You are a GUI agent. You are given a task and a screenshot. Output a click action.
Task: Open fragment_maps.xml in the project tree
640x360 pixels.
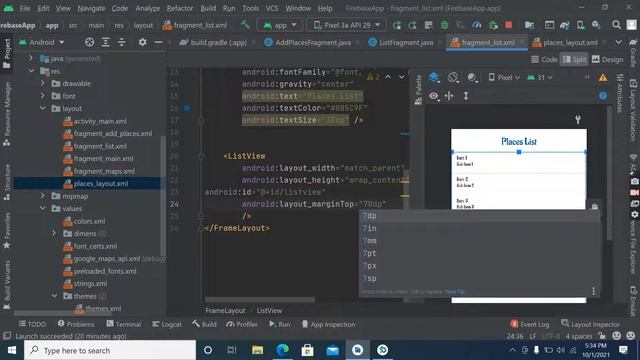pyautogui.click(x=104, y=171)
